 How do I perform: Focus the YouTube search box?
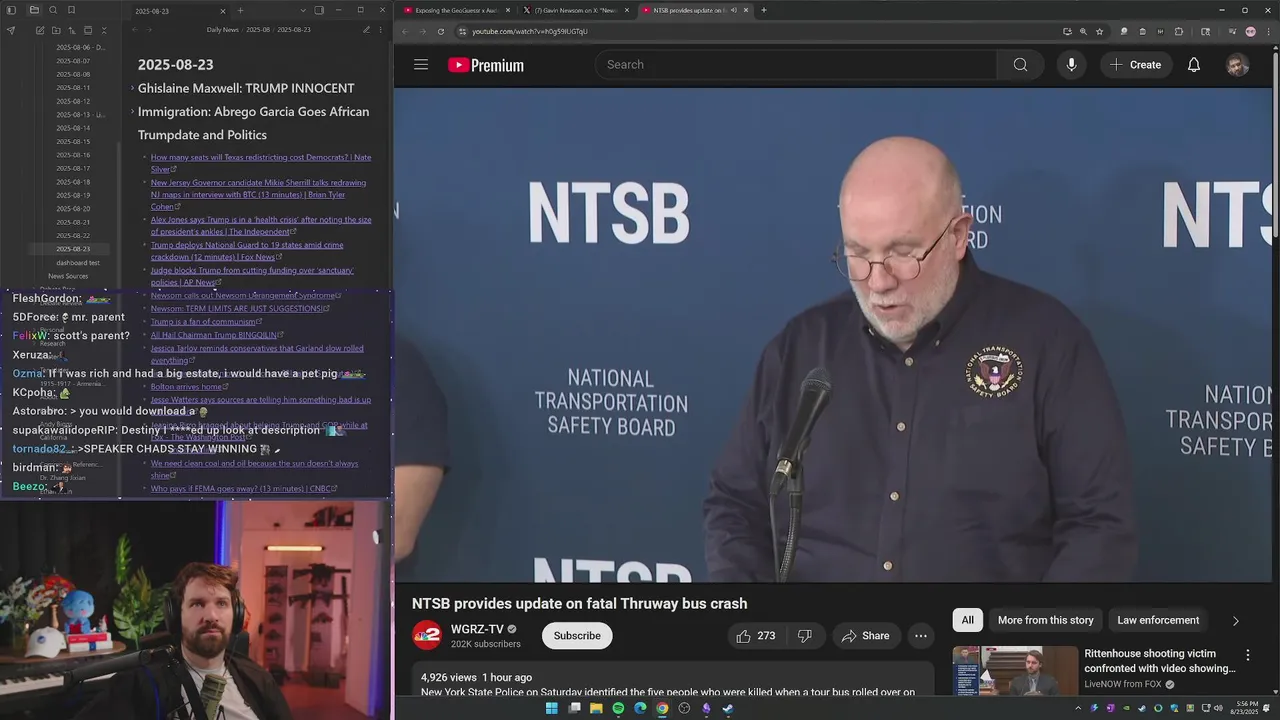(796, 65)
